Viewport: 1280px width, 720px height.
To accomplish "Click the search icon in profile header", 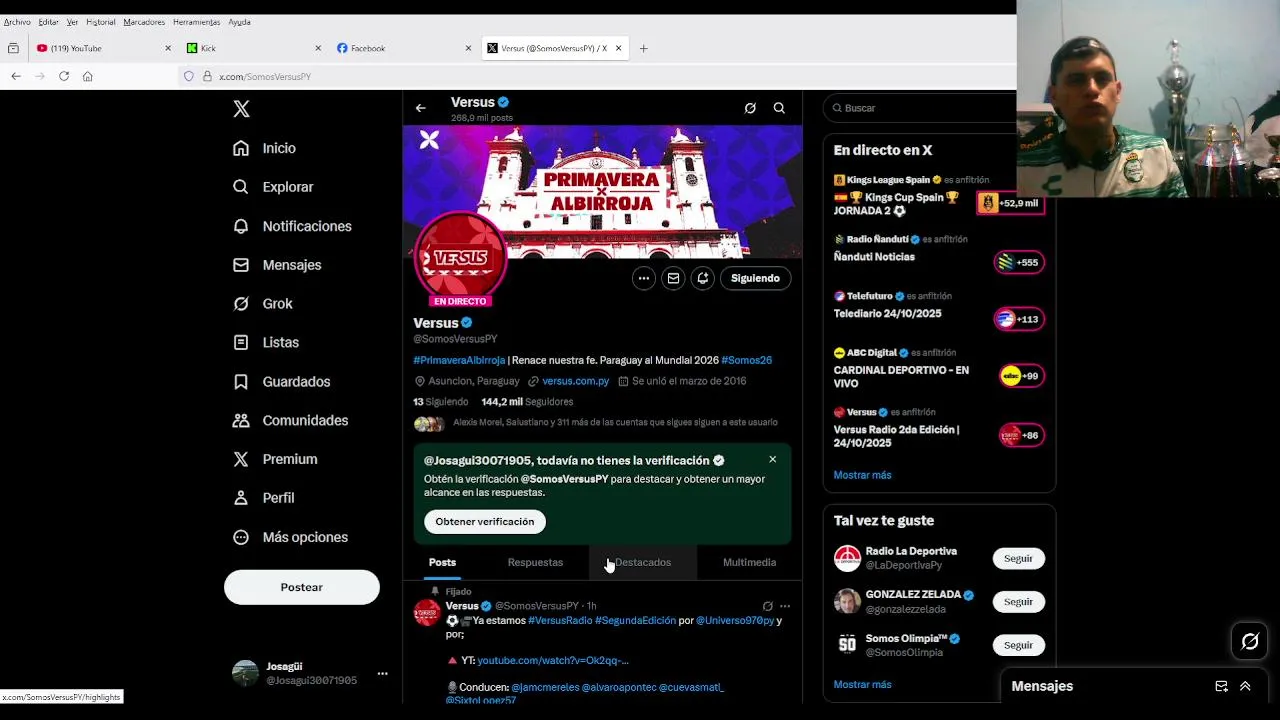I will point(779,108).
